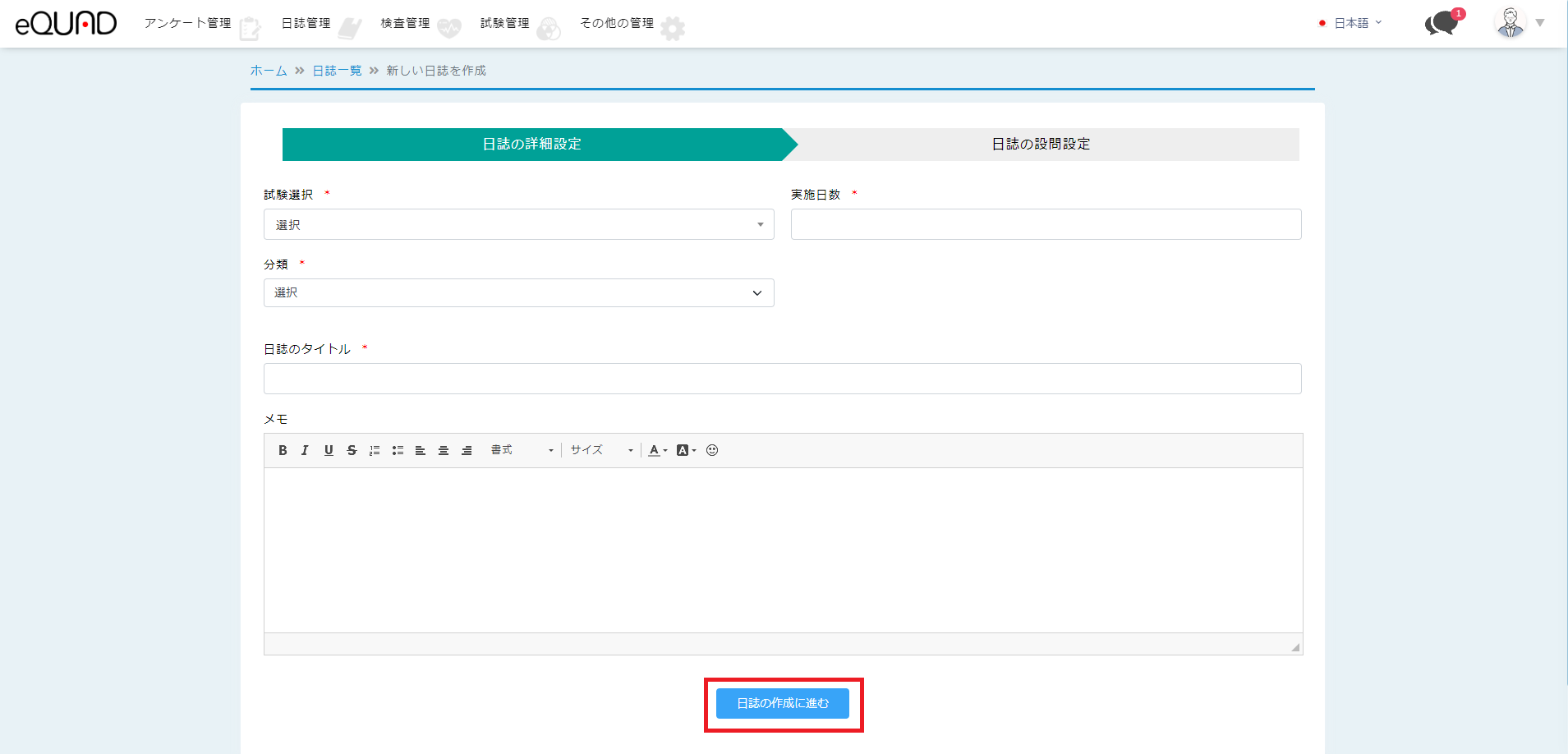Center-align the memo text
The image size is (1568, 754).
click(444, 450)
